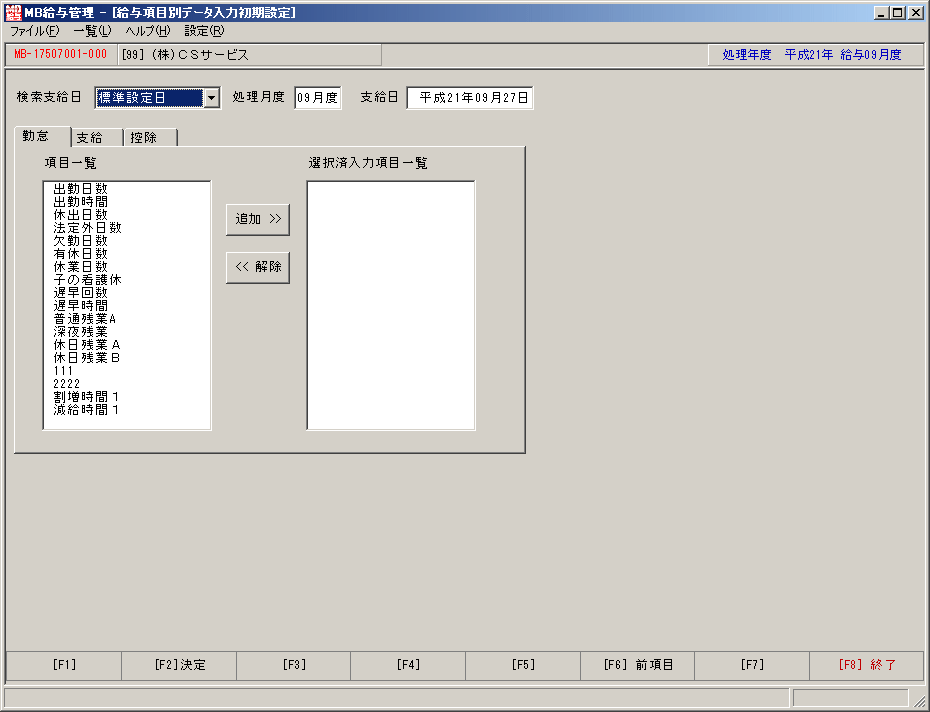The width and height of the screenshot is (930, 712).
Task: Select 休日残業 B in the item list
Action: [87, 358]
